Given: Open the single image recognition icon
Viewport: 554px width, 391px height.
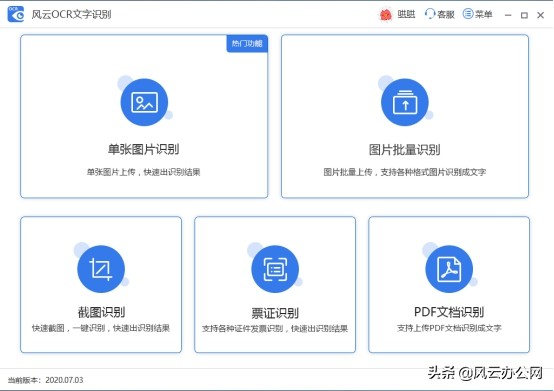Looking at the screenshot, I should pos(144,102).
